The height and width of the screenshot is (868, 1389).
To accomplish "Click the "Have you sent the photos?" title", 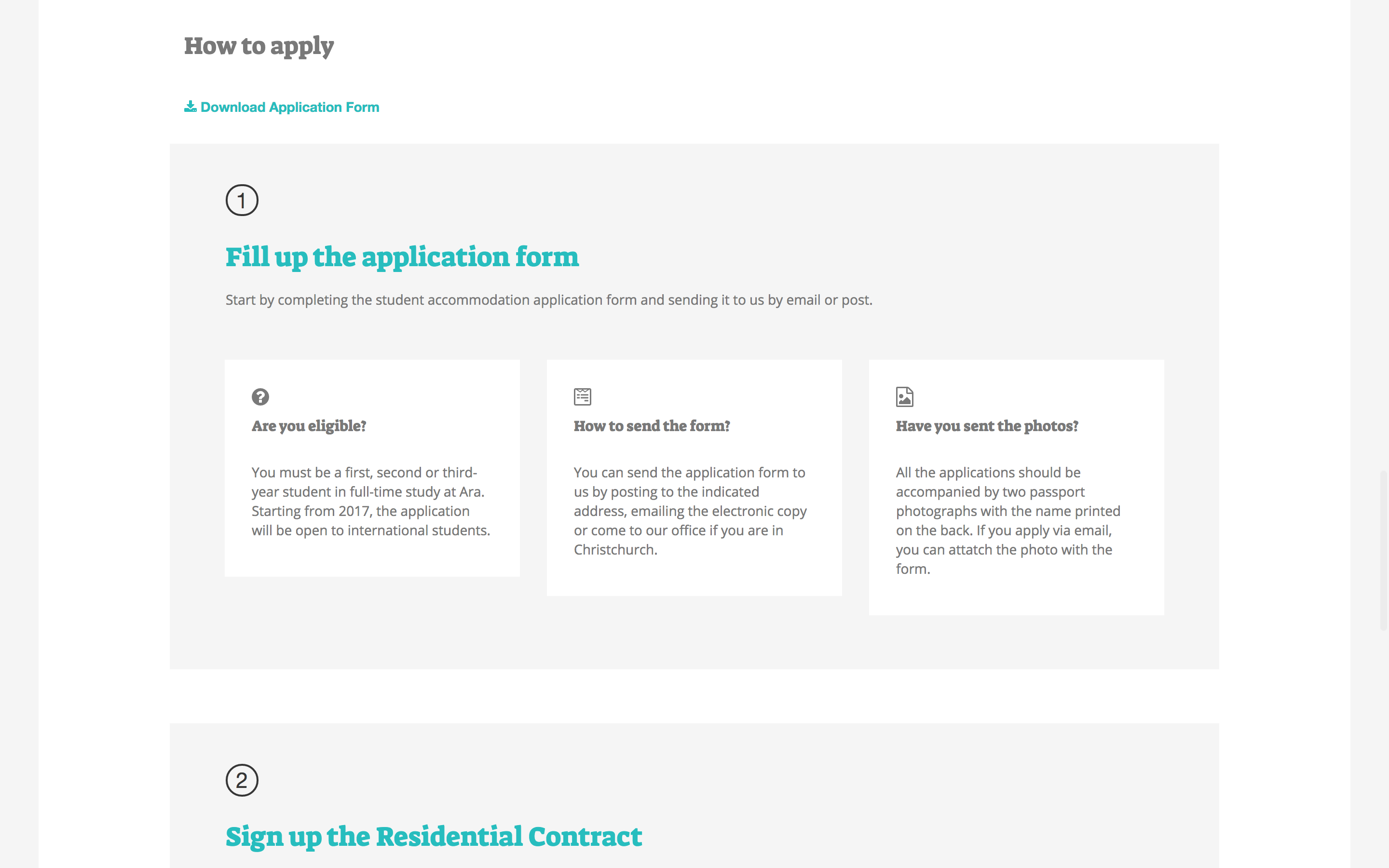I will (x=987, y=426).
